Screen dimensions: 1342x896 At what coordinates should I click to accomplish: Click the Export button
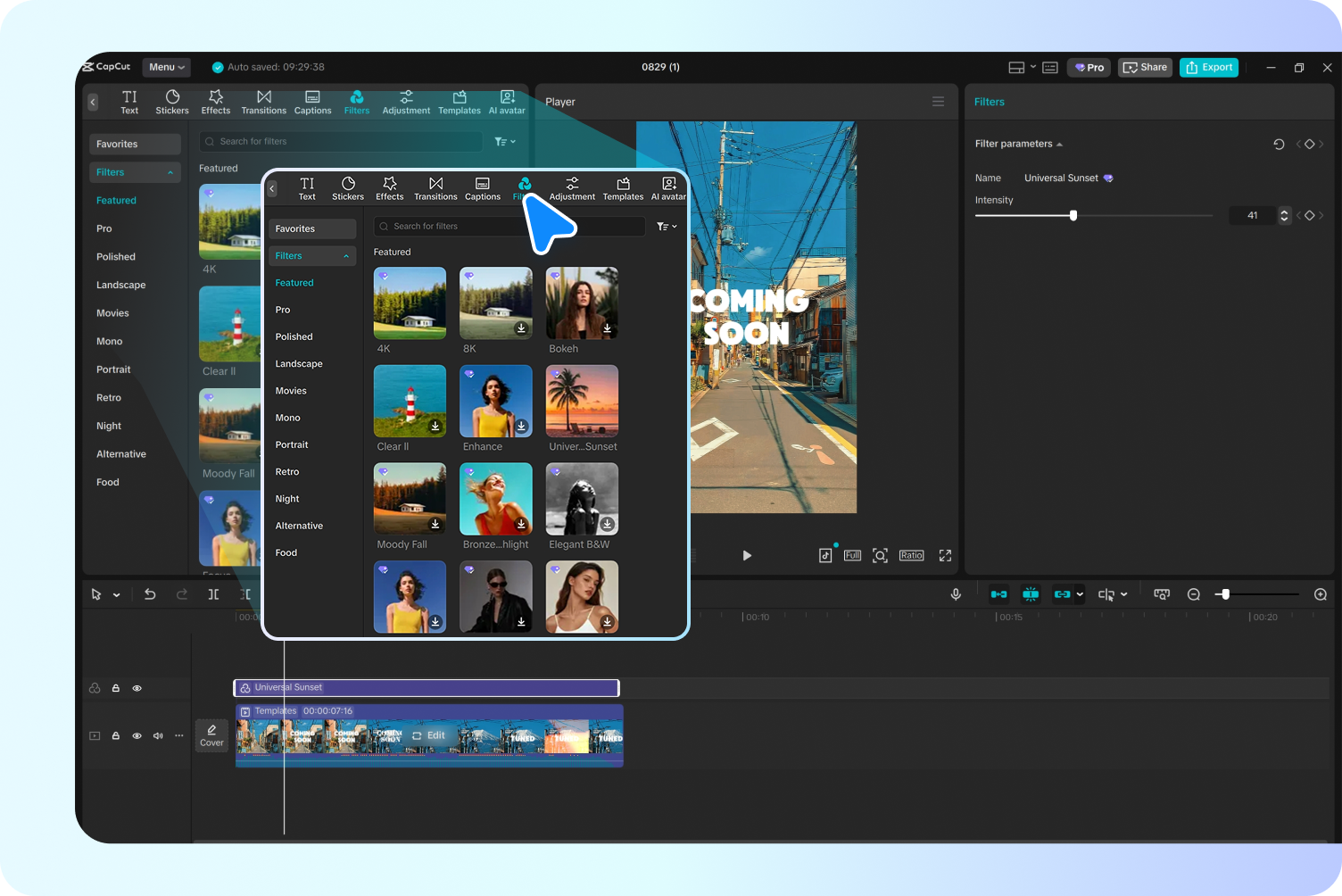point(1209,67)
